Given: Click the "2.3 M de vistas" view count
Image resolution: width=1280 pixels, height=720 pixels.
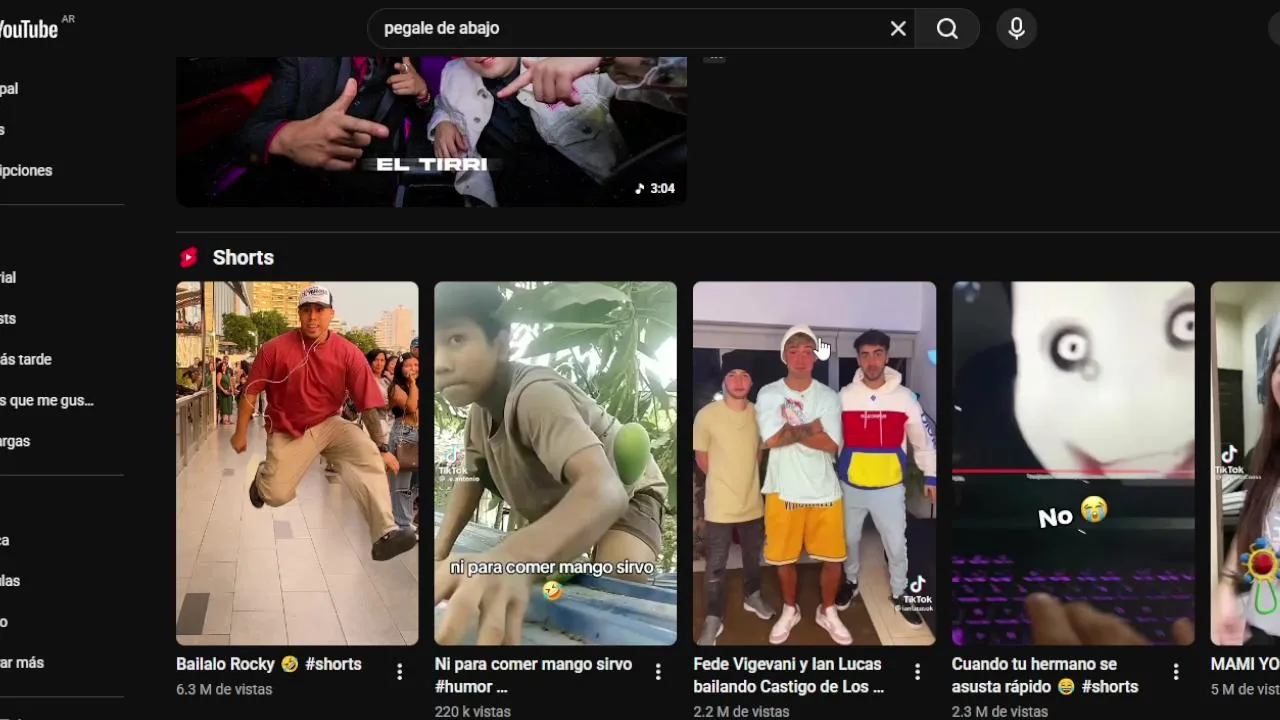Looking at the screenshot, I should click(1000, 712).
